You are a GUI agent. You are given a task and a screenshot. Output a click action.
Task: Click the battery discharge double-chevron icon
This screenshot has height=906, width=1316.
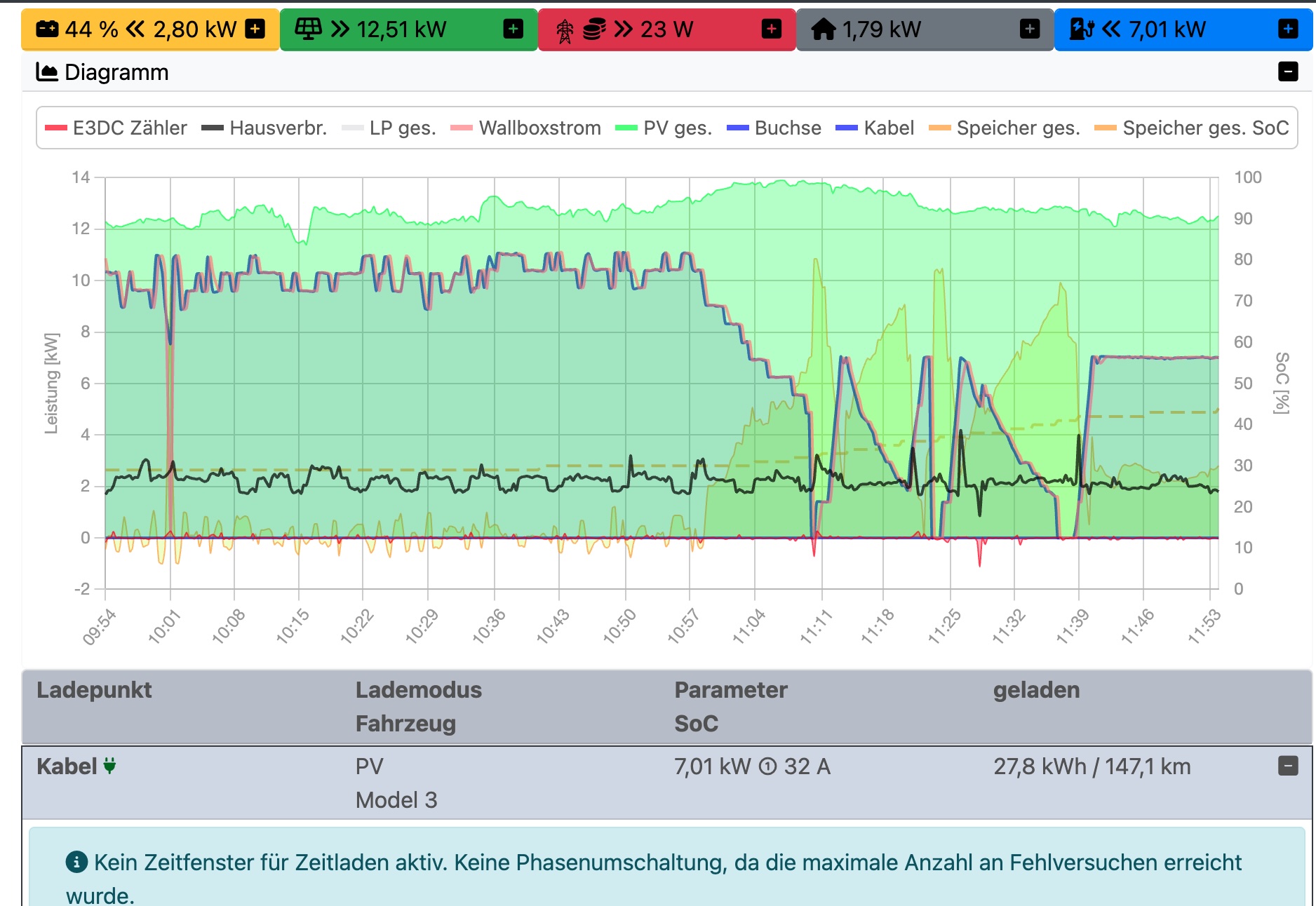(135, 29)
